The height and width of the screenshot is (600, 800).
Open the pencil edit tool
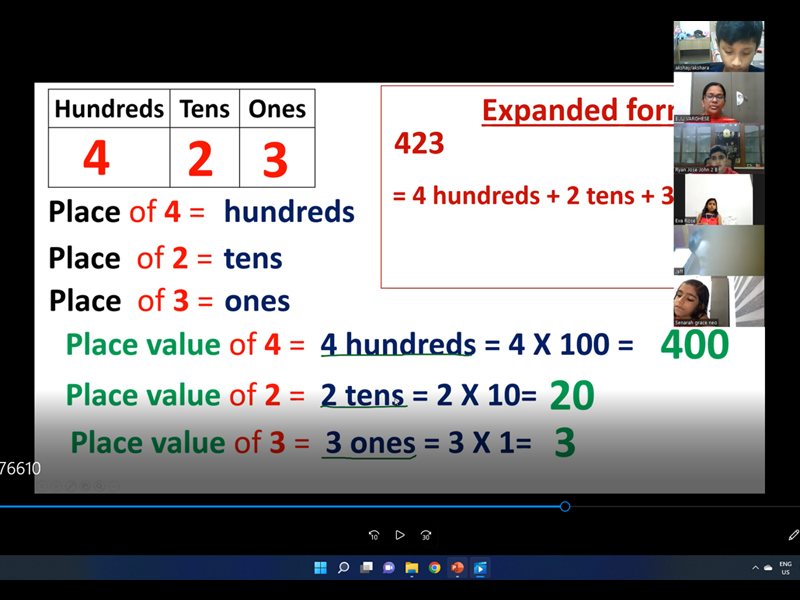click(793, 535)
